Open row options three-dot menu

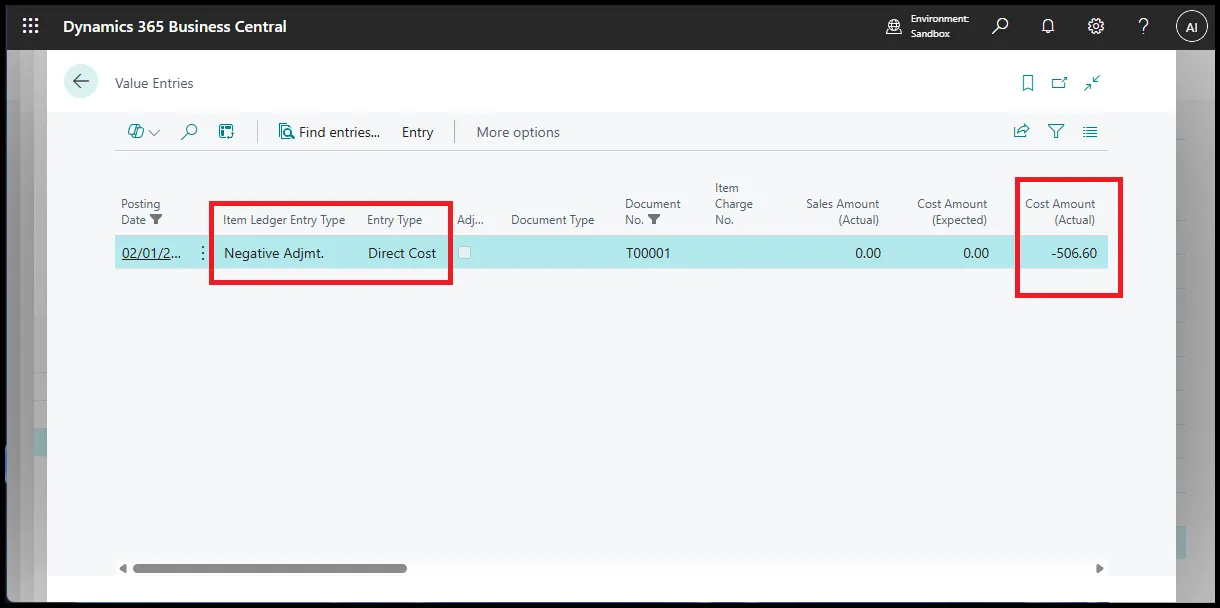point(203,253)
